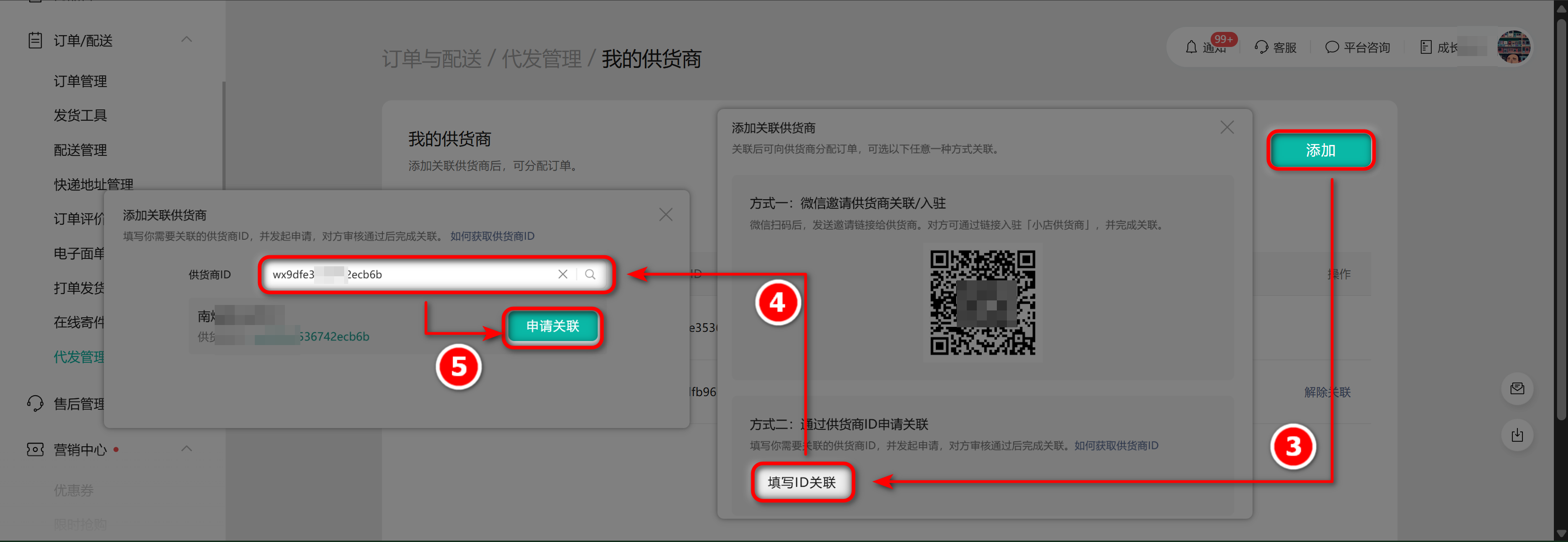
Task: Open 发货工具 sidebar item
Action: 80,115
